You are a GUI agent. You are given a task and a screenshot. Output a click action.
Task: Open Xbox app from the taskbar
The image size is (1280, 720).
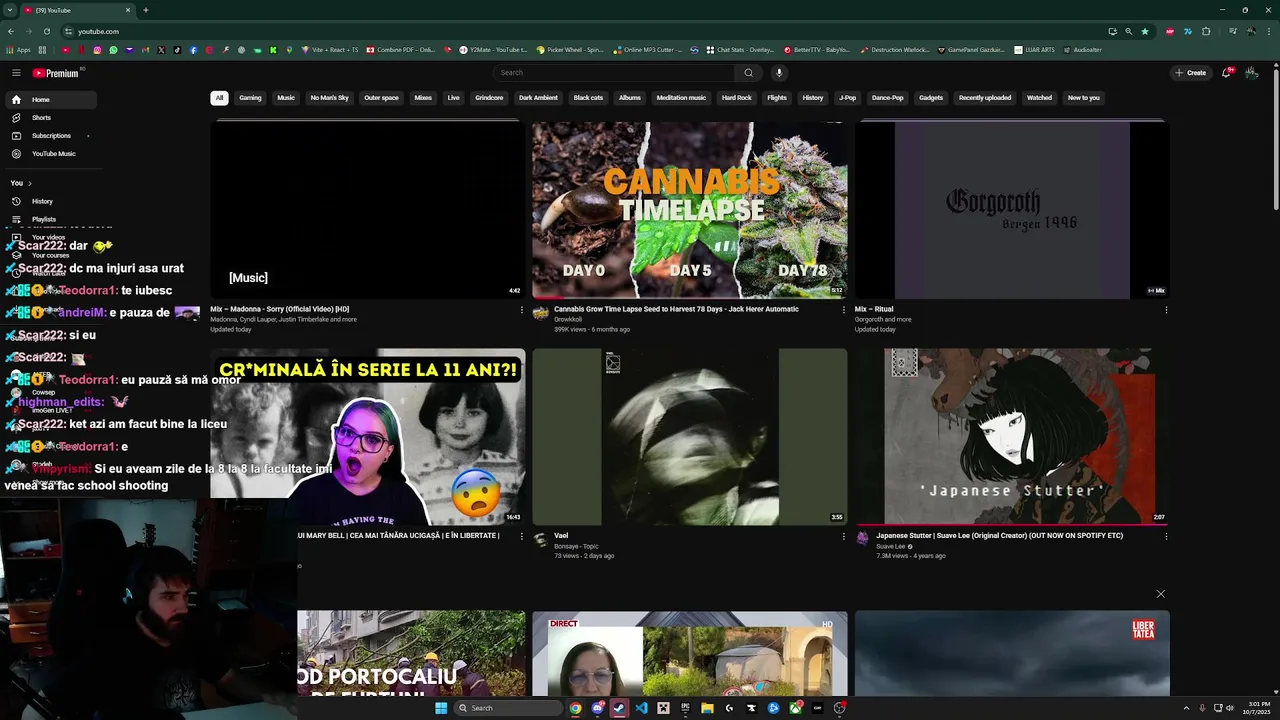click(795, 708)
